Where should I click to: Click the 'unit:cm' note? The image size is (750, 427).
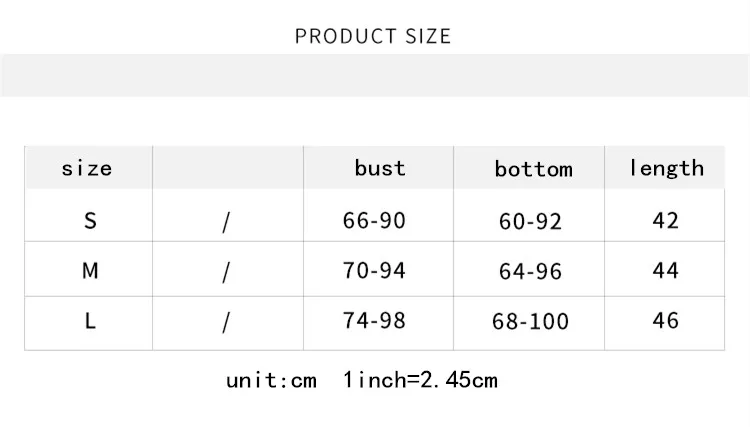point(271,380)
